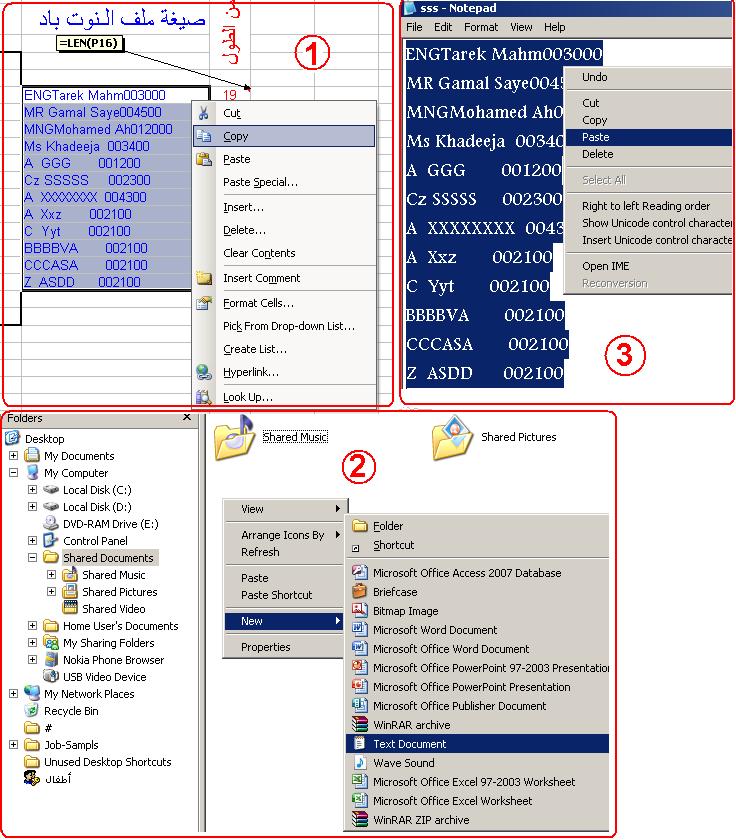Click the Control Panel icon in tree
Viewport: 736px width, 840px height.
tap(51, 541)
